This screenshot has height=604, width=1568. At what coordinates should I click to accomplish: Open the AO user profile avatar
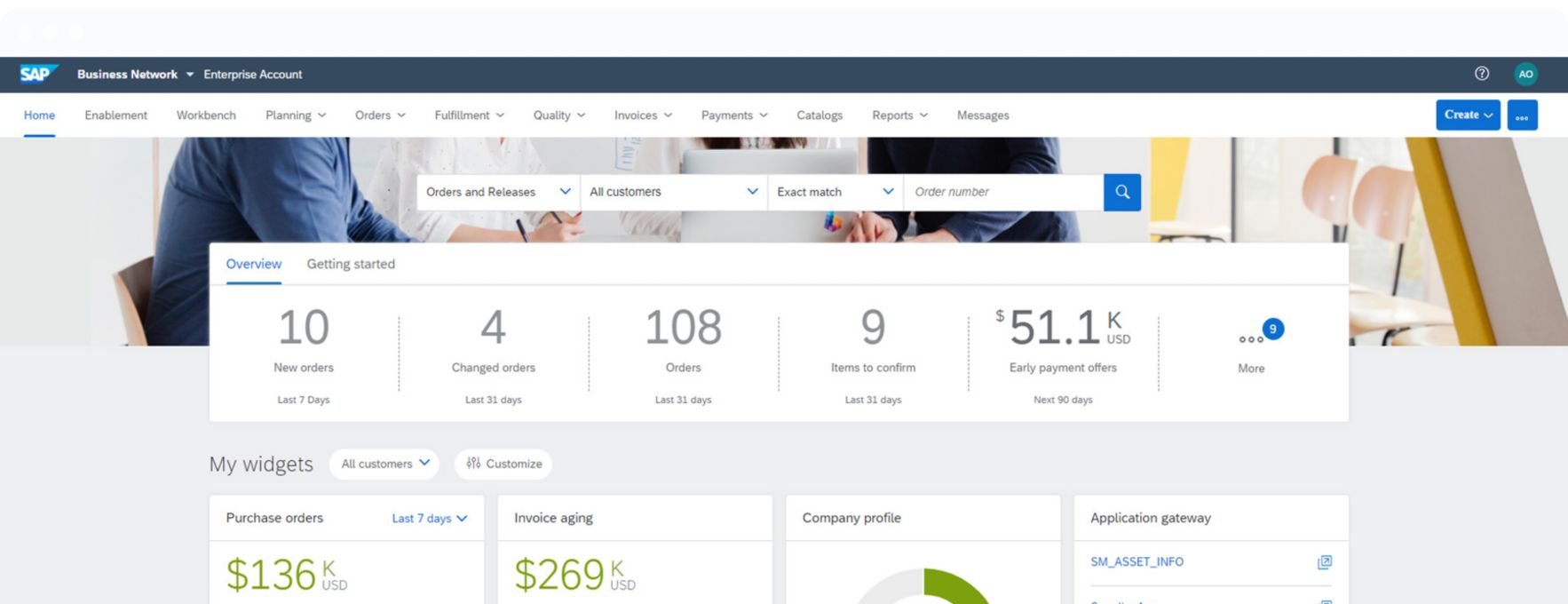point(1525,74)
